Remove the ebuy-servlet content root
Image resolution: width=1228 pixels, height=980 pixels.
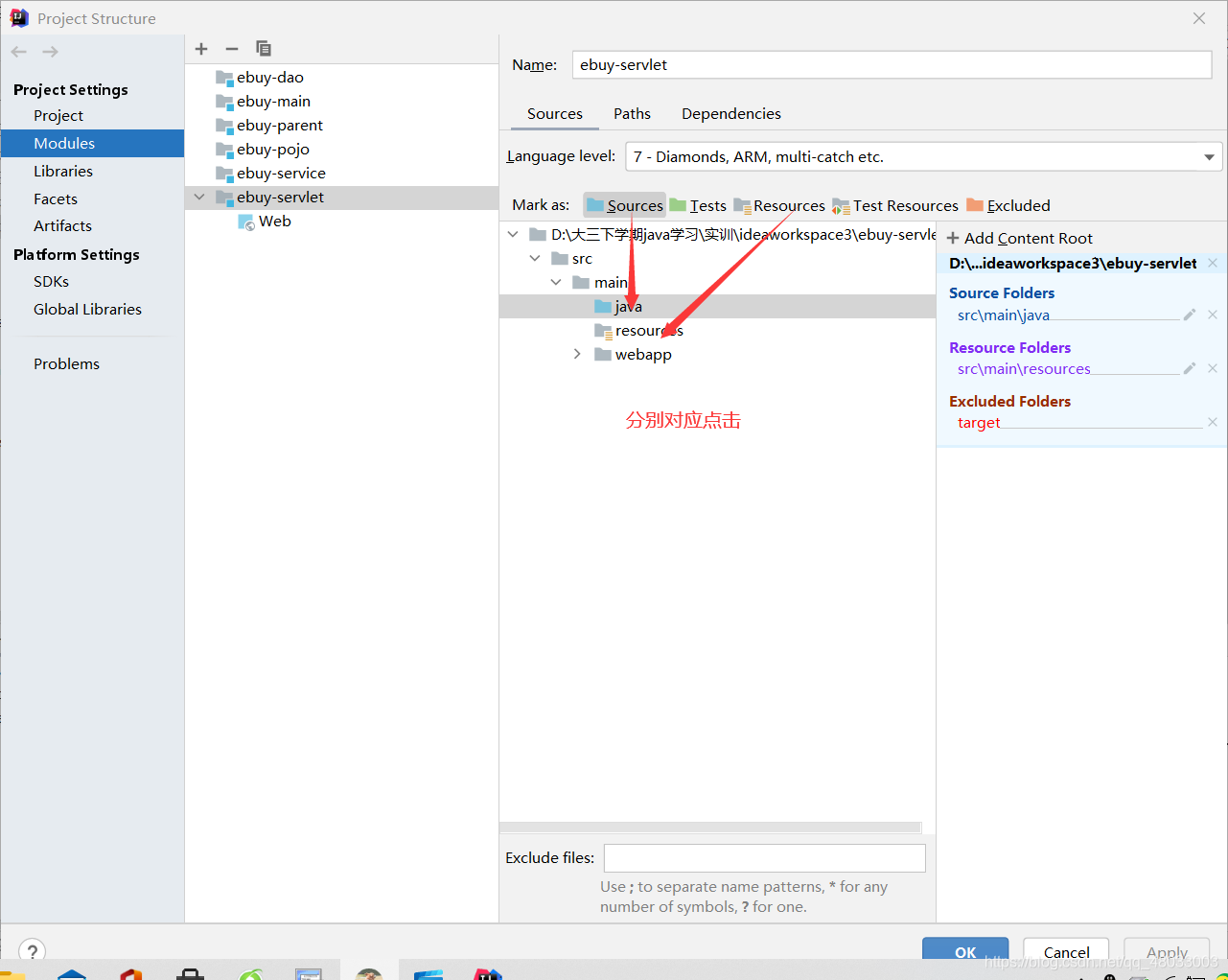click(1213, 263)
